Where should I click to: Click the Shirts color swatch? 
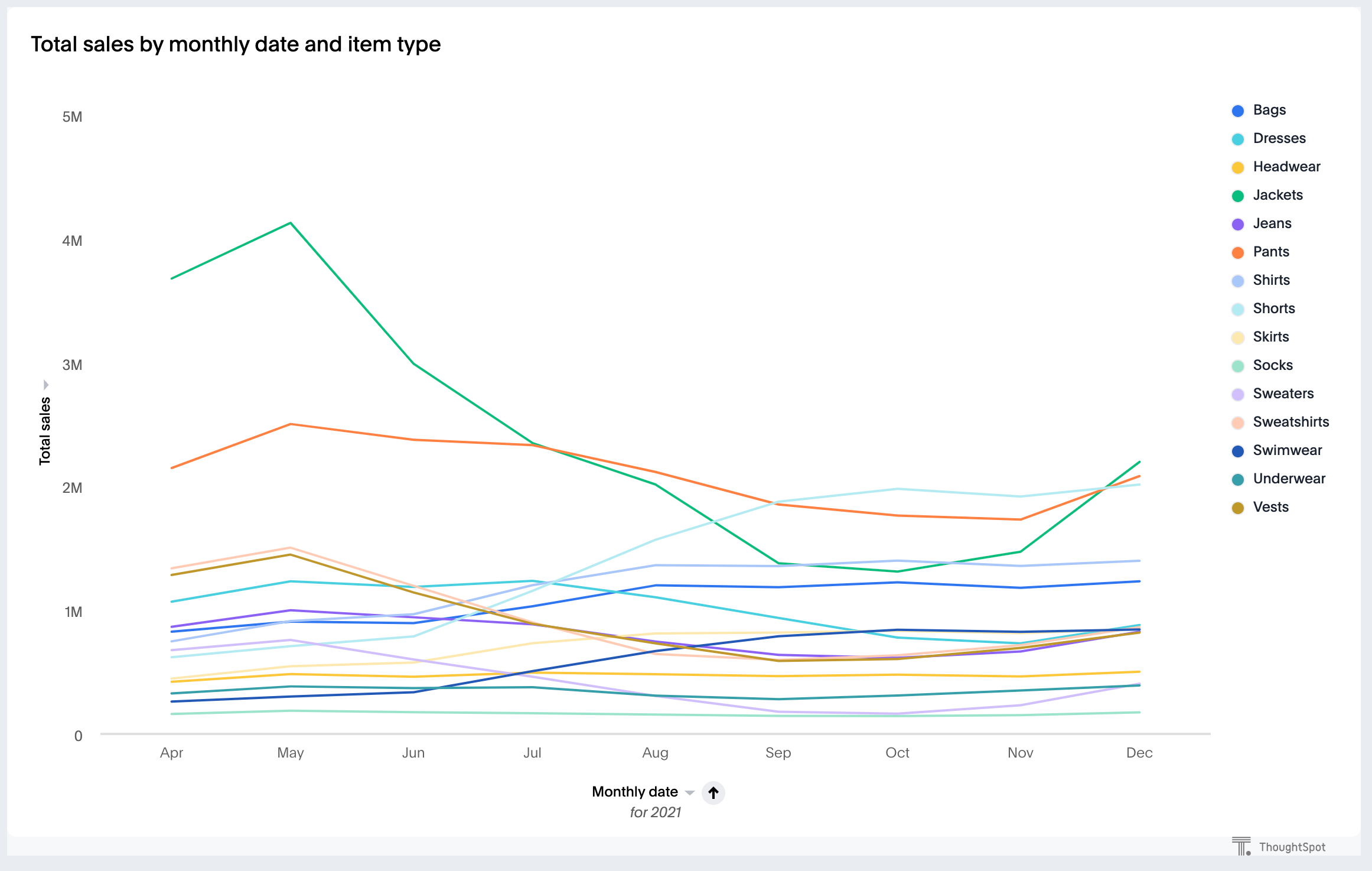(x=1239, y=279)
